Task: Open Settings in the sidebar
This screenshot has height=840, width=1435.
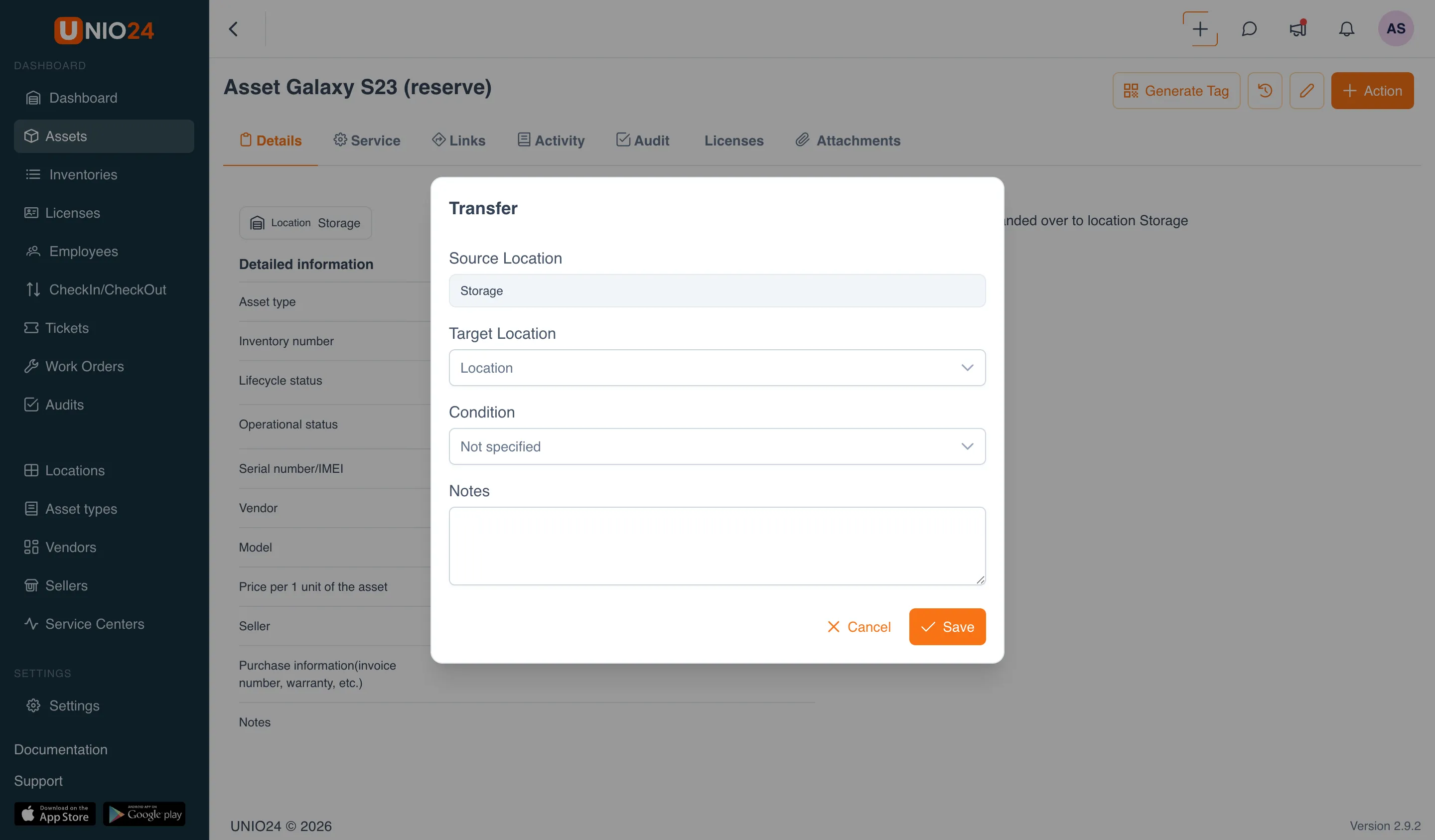Action: (104, 705)
